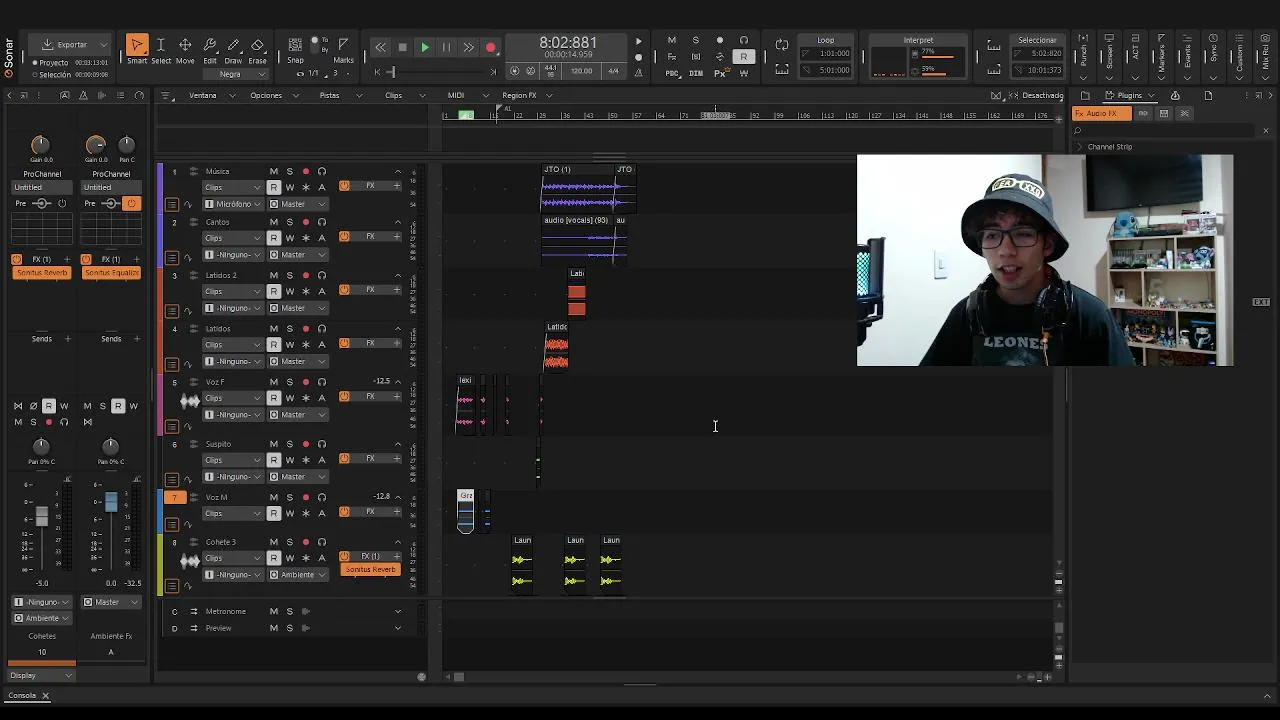Toggle the DIM solo button
1280x720 pixels.
pyautogui.click(x=696, y=73)
